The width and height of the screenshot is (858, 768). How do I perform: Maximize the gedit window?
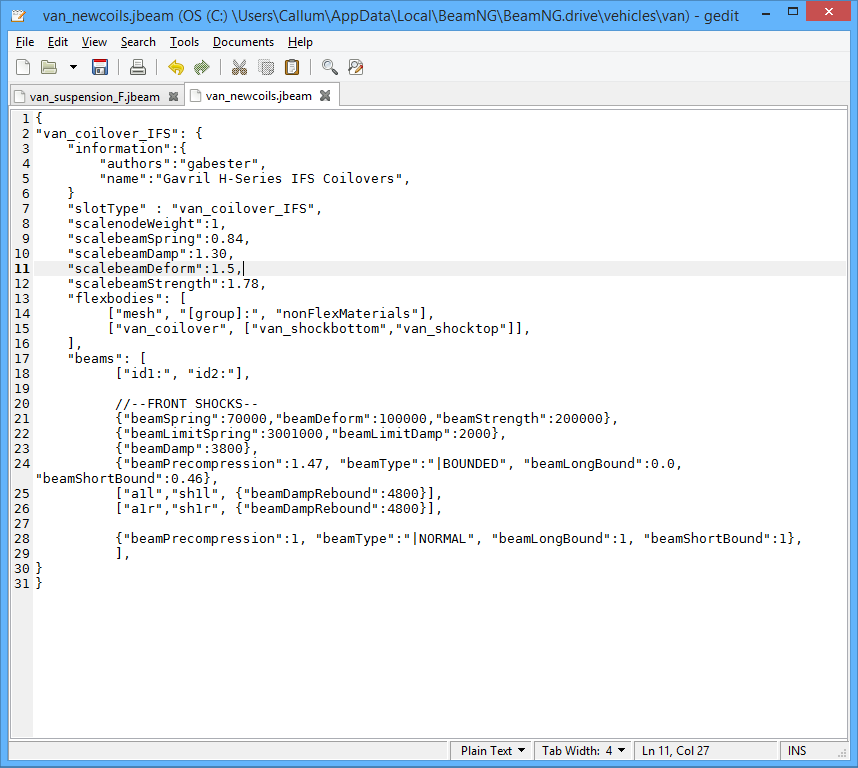coord(793,11)
